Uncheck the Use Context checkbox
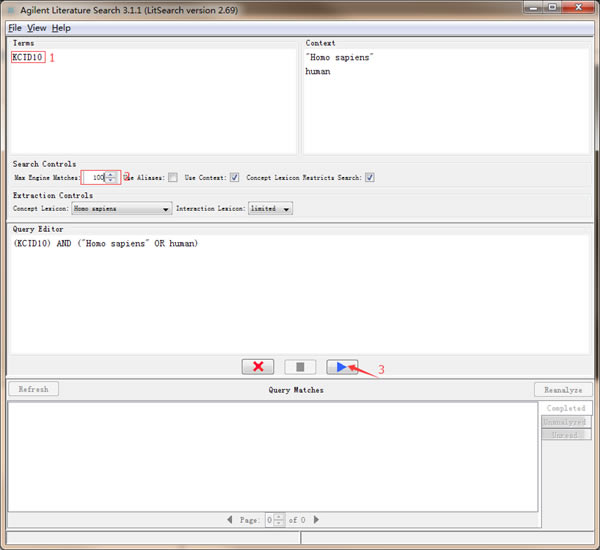Image resolution: width=600 pixels, height=550 pixels. coord(234,178)
